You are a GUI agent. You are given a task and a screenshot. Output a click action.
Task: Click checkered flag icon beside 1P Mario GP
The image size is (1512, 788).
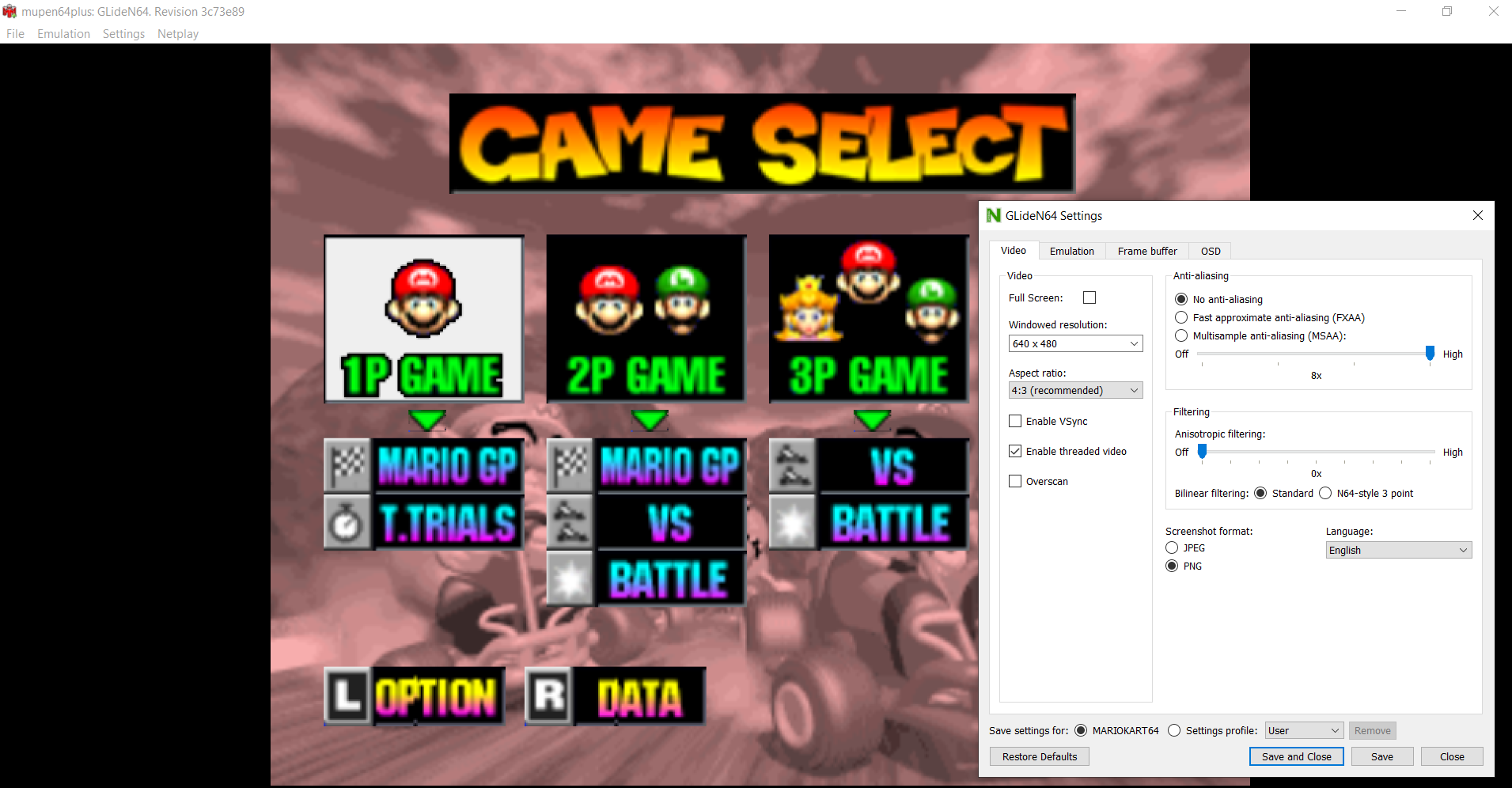tap(347, 465)
